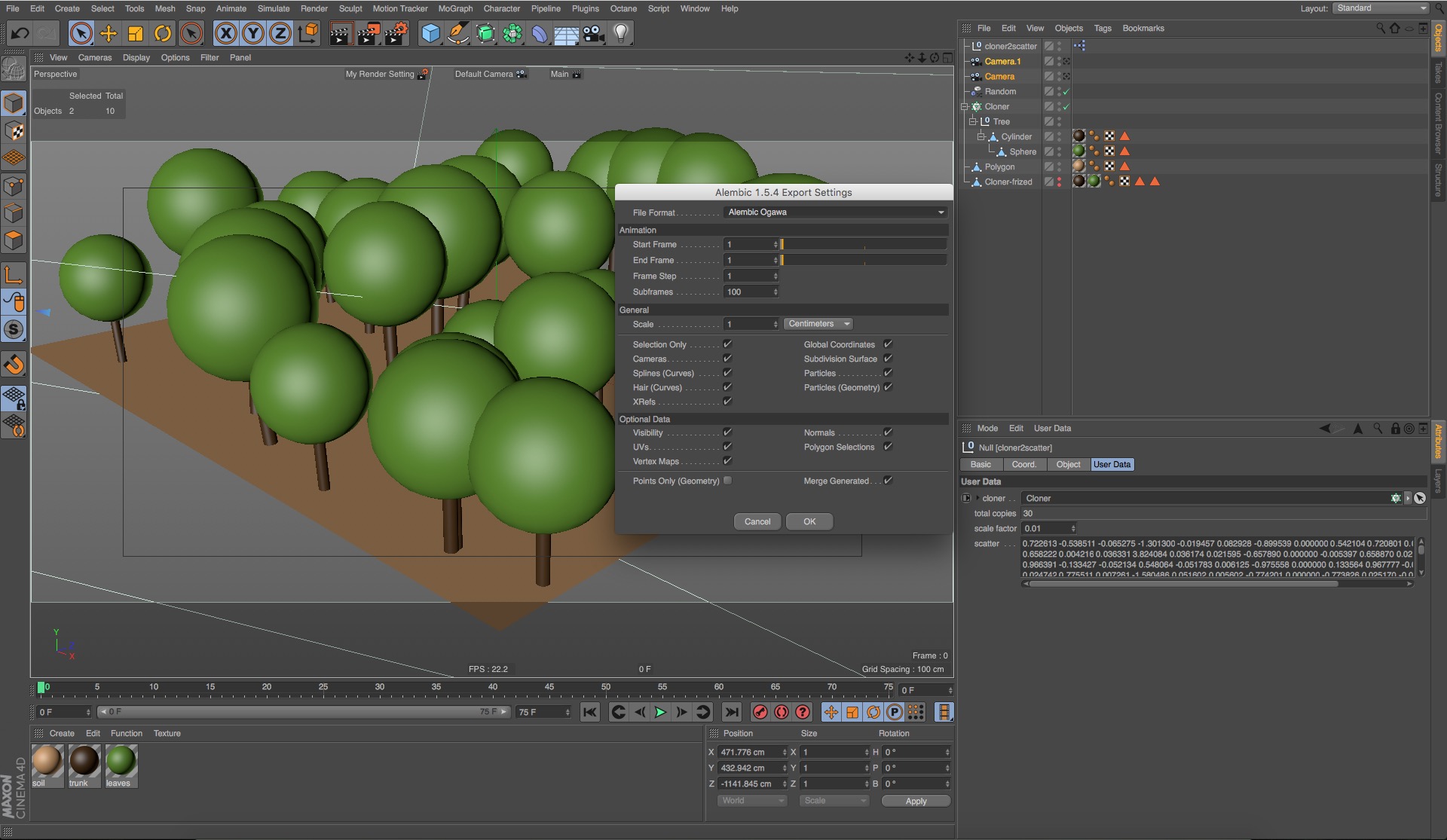1447x840 pixels.
Task: Collapse the Cloner object tree
Action: pyautogui.click(x=964, y=107)
